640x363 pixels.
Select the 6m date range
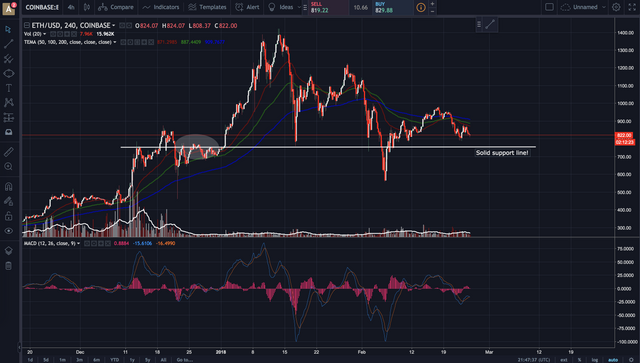point(96,360)
